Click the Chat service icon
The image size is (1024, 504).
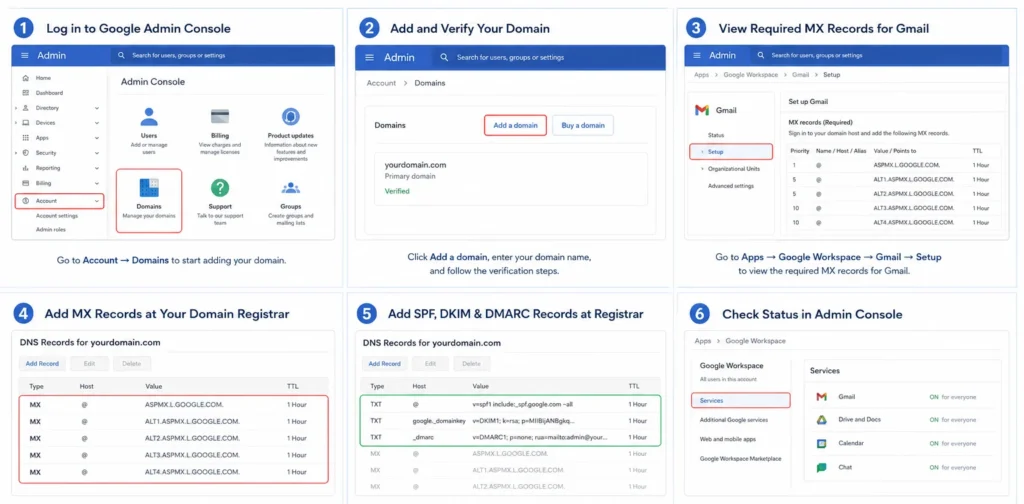[x=822, y=467]
